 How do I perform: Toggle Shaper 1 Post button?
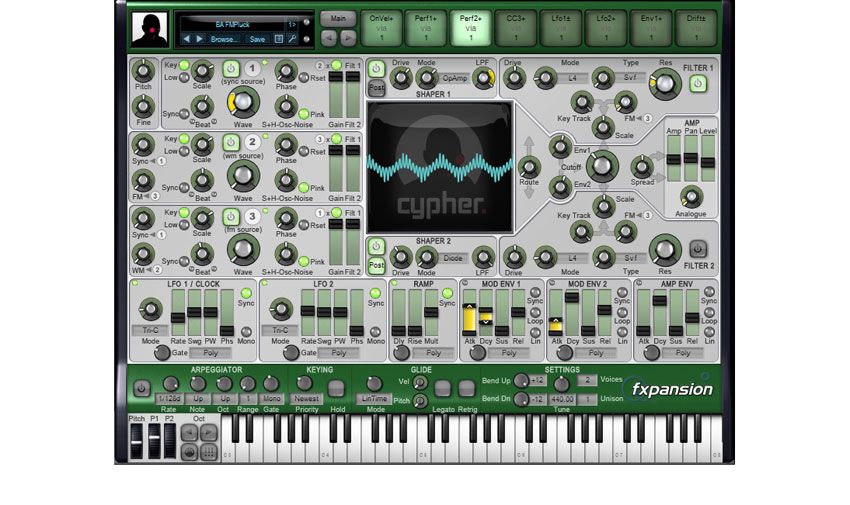376,88
